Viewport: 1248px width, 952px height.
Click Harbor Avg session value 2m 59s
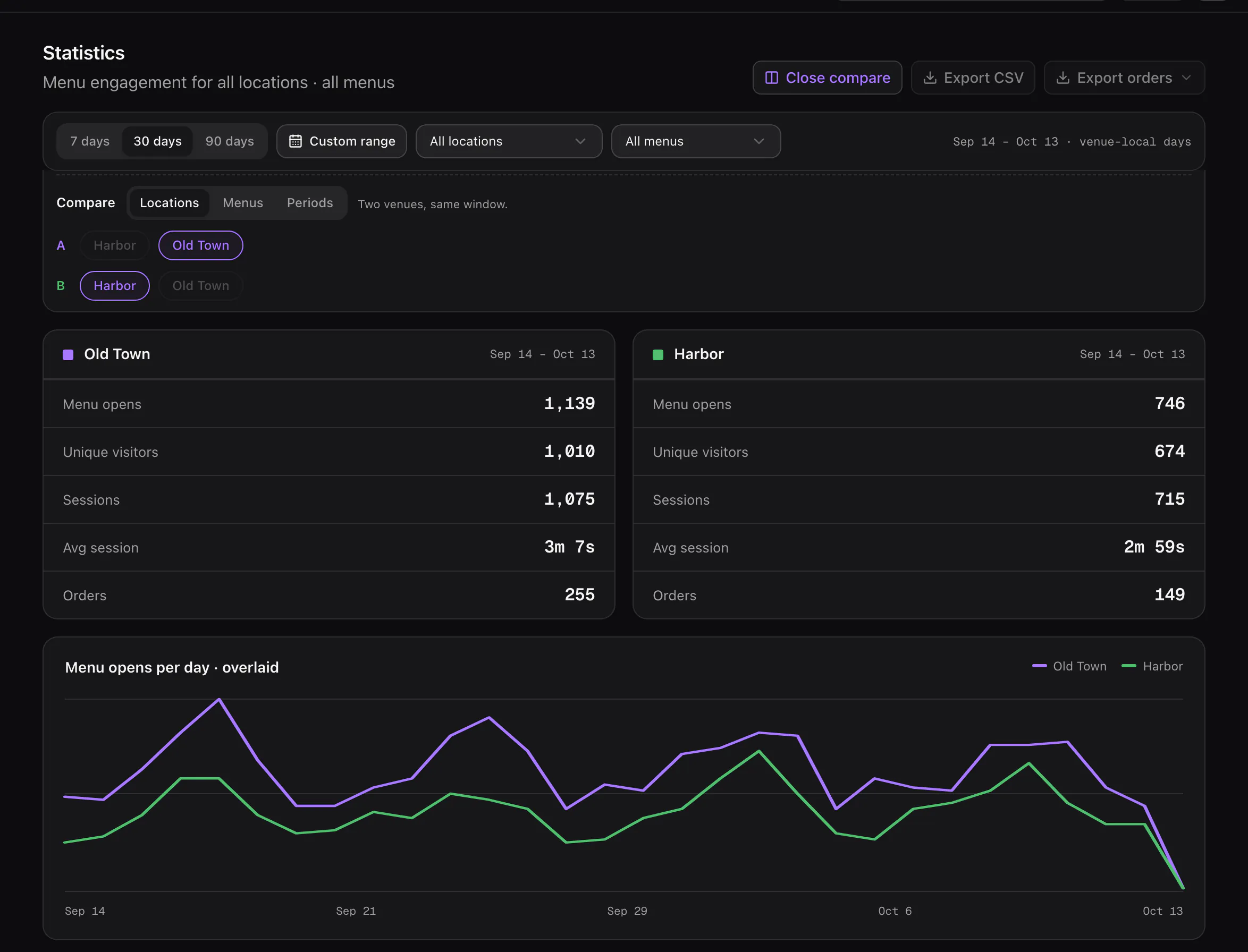[1154, 547]
